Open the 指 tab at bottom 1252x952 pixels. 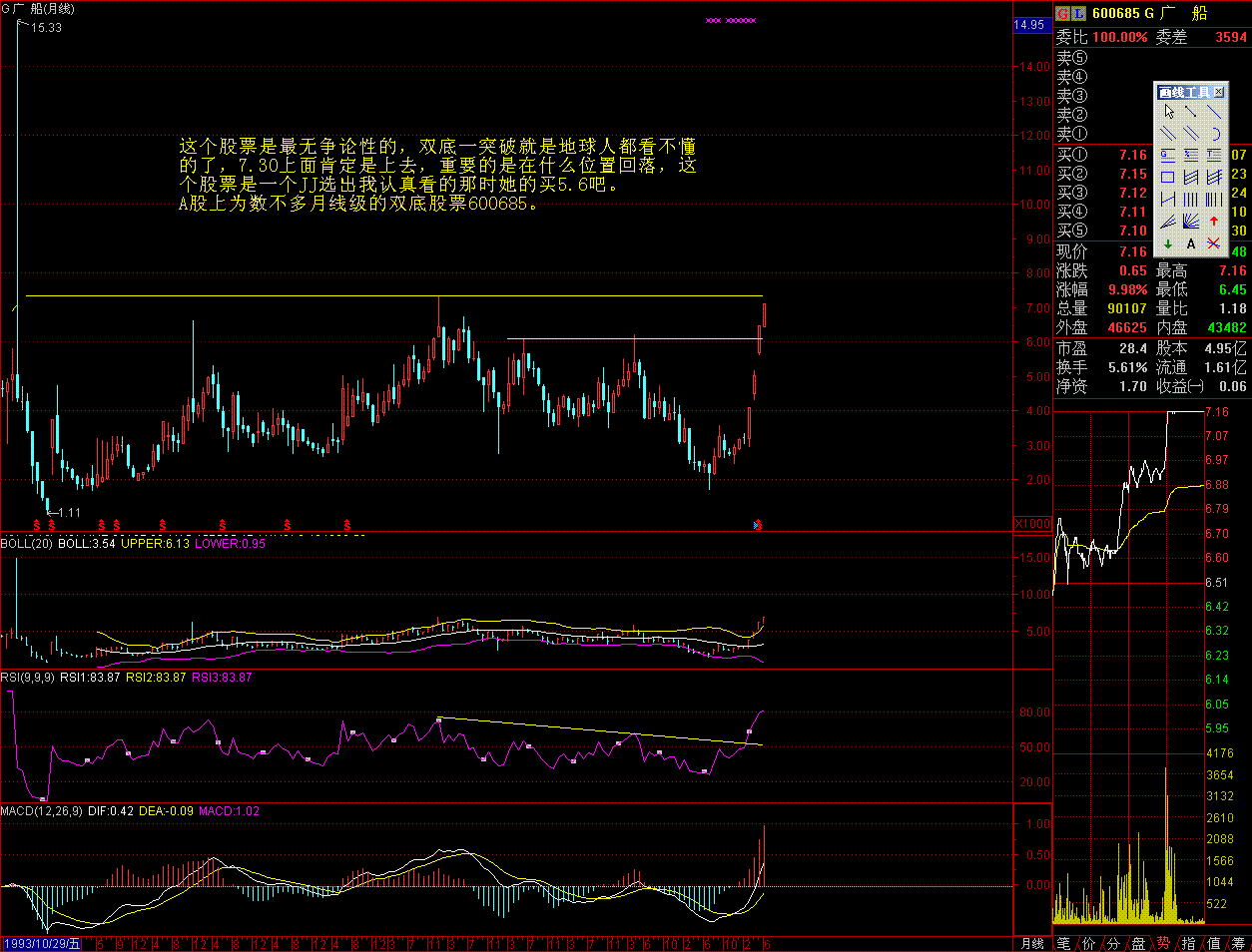[1189, 943]
